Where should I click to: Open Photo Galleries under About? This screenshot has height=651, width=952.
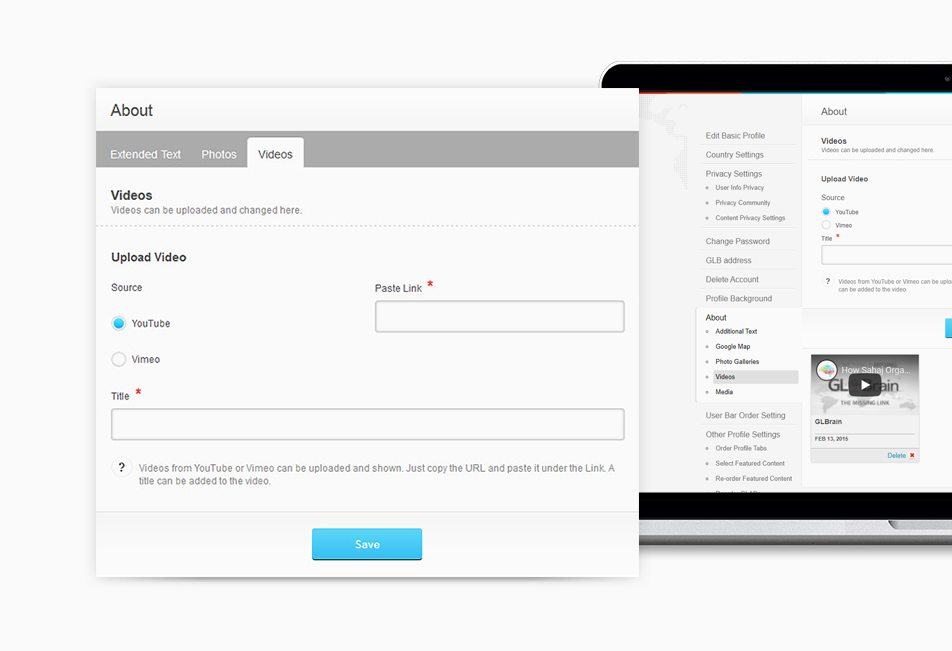point(737,362)
